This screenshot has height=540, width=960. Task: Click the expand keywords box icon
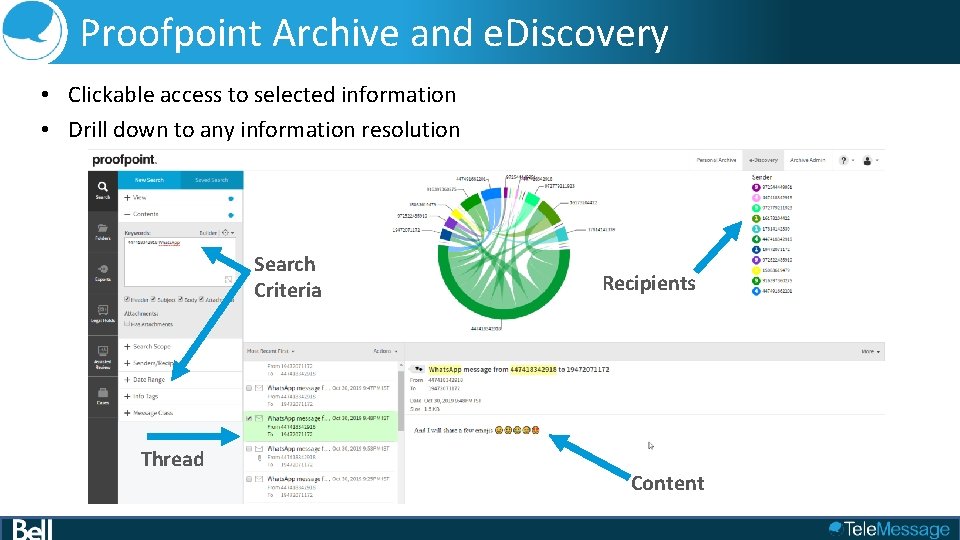tap(228, 280)
